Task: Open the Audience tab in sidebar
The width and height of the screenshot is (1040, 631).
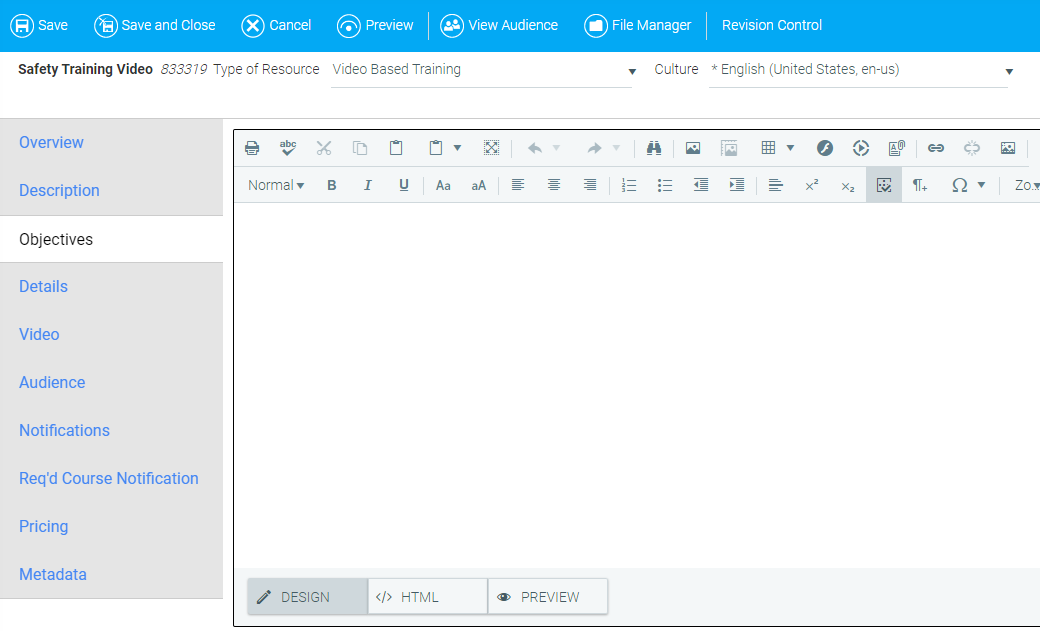Action: [52, 382]
